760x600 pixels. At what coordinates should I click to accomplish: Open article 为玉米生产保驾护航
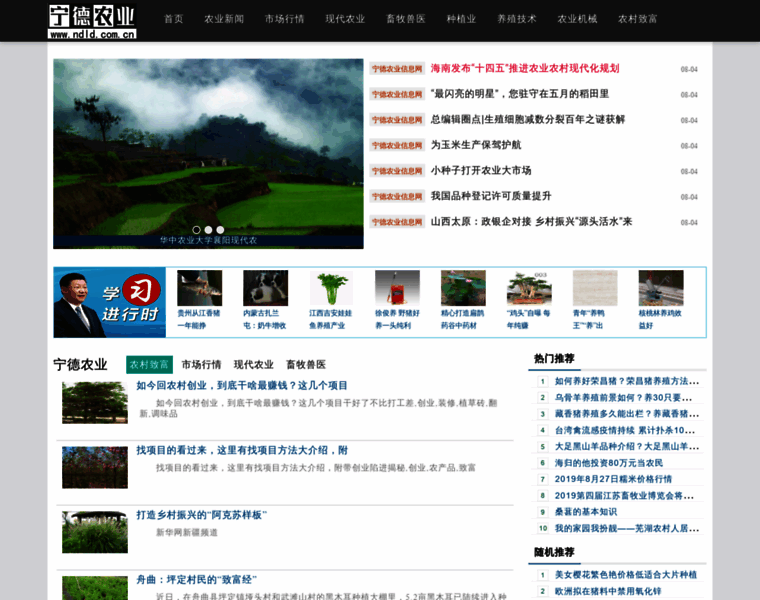(x=476, y=145)
